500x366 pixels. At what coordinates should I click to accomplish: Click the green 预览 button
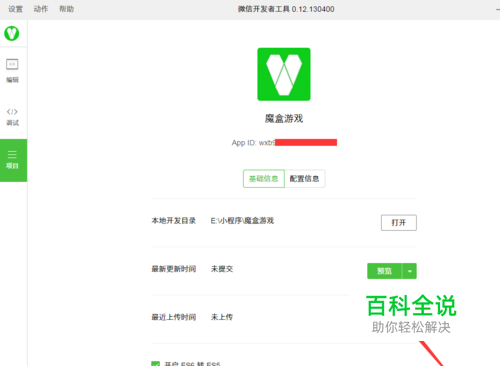(385, 271)
